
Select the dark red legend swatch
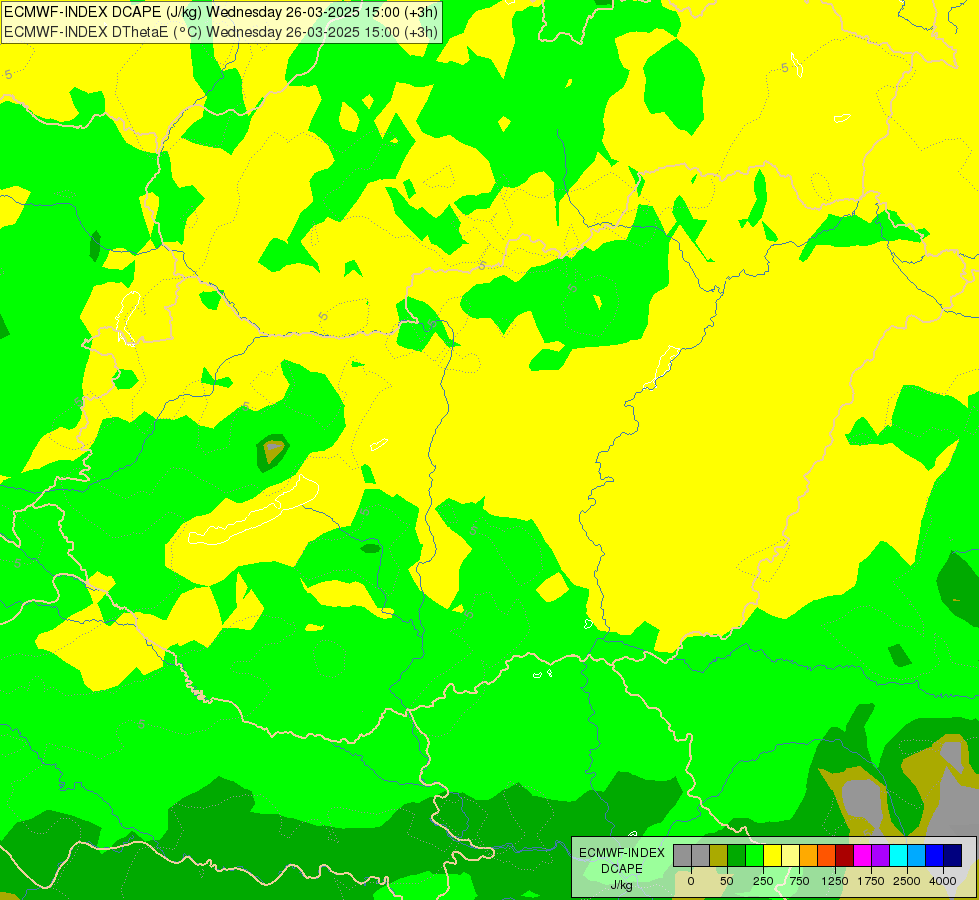point(845,855)
